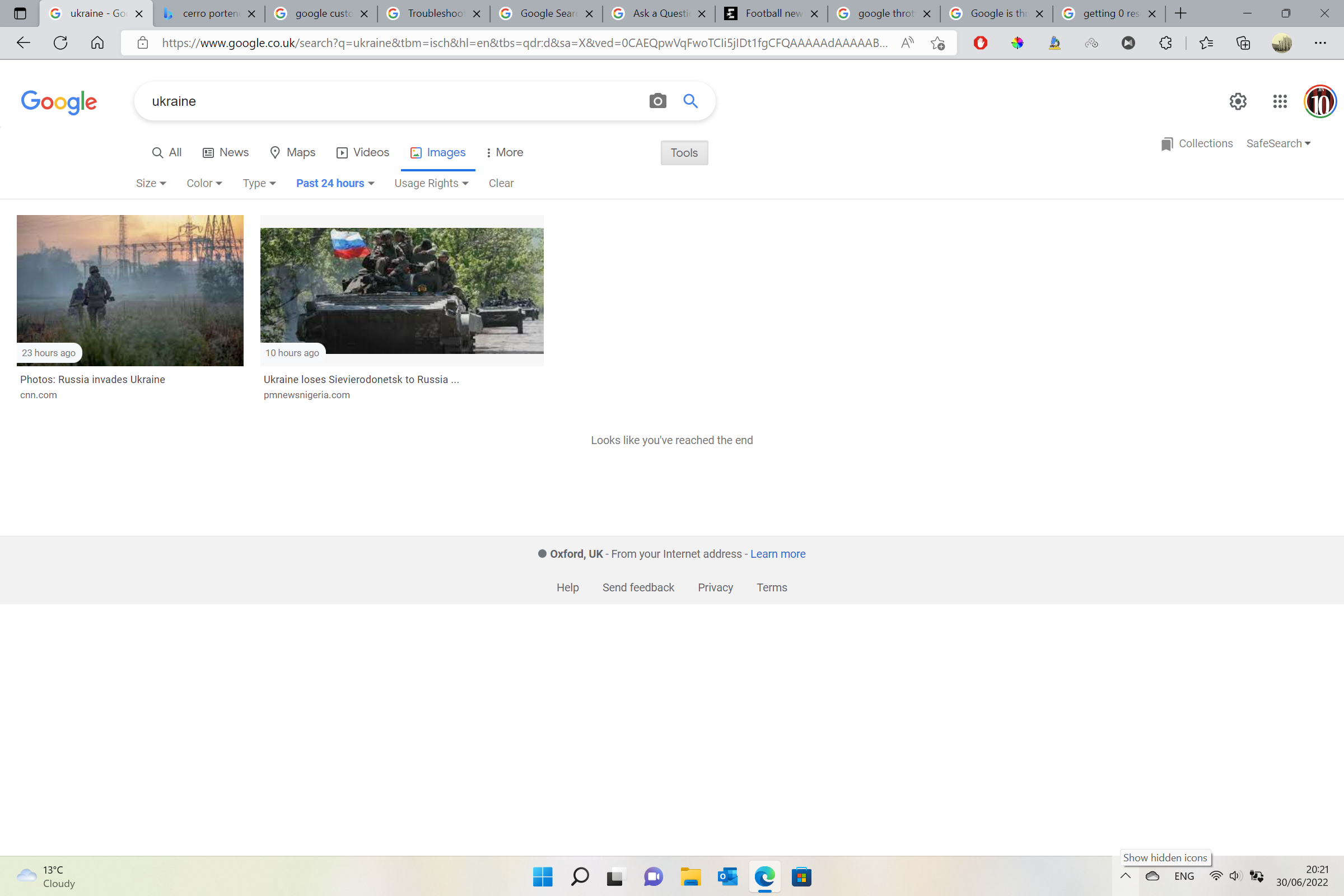This screenshot has height=896, width=1344.
Task: Open Windows Start menu
Action: [x=543, y=876]
